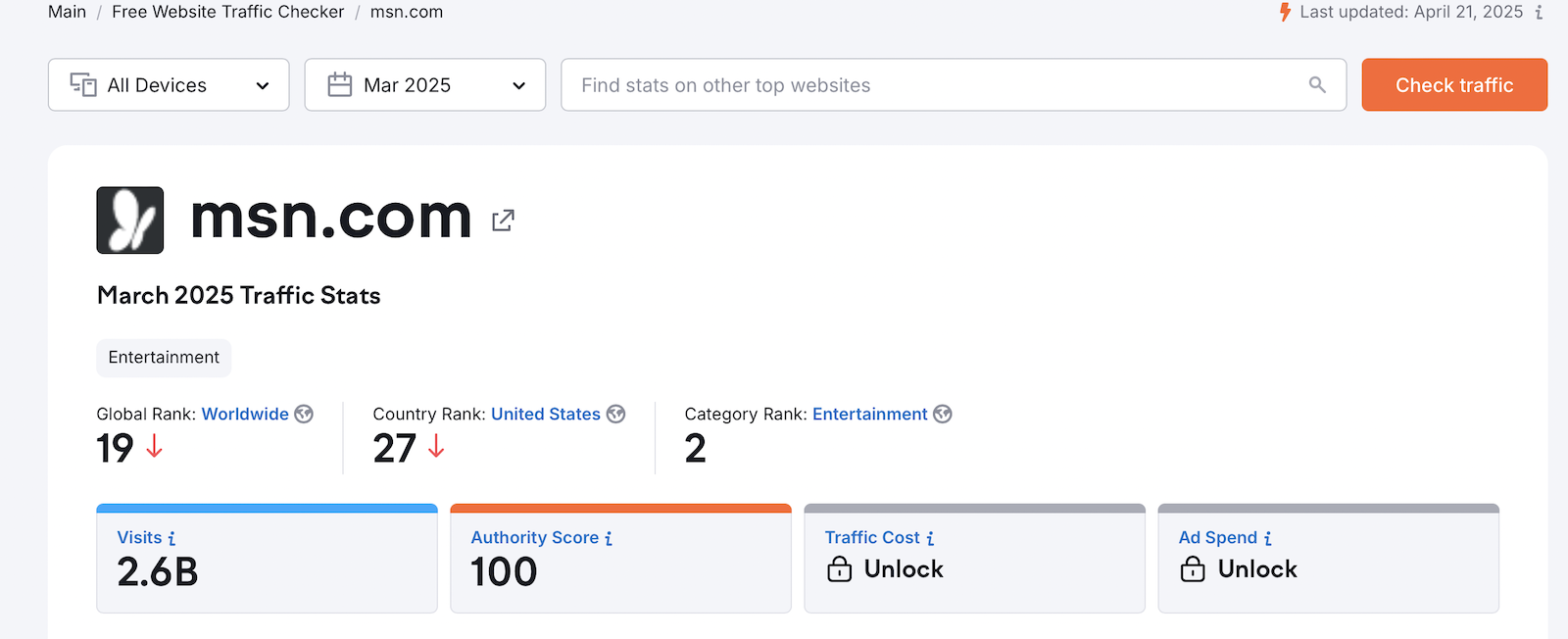The height and width of the screenshot is (639, 1568).
Task: Unlock the Ad Spend metric
Action: point(1239,569)
